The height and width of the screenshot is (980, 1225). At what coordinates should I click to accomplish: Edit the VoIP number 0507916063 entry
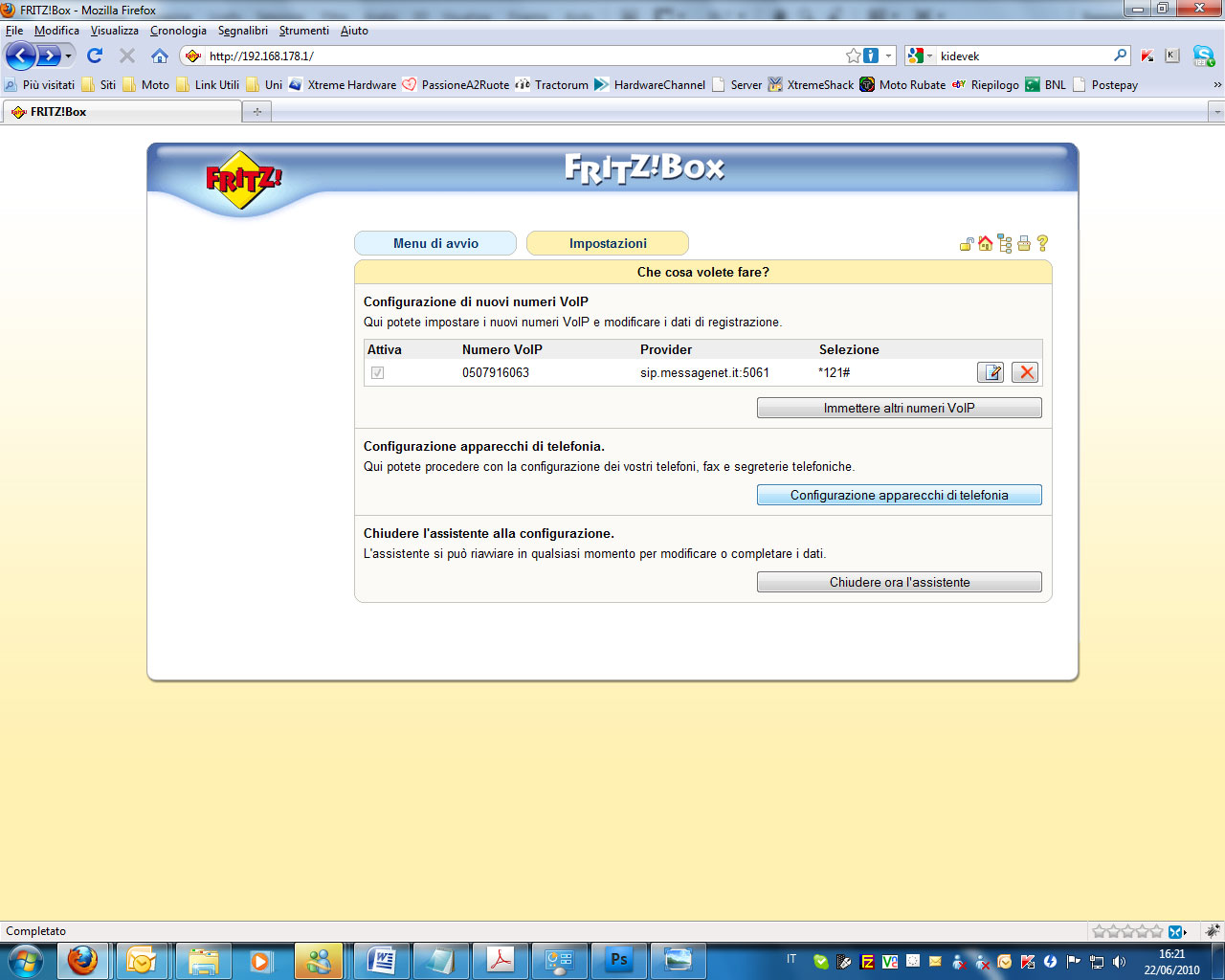991,372
